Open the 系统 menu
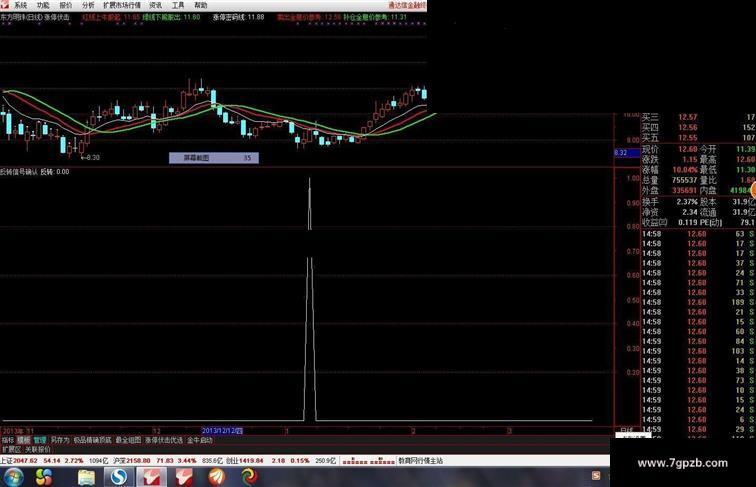This screenshot has width=756, height=487. pos(21,5)
